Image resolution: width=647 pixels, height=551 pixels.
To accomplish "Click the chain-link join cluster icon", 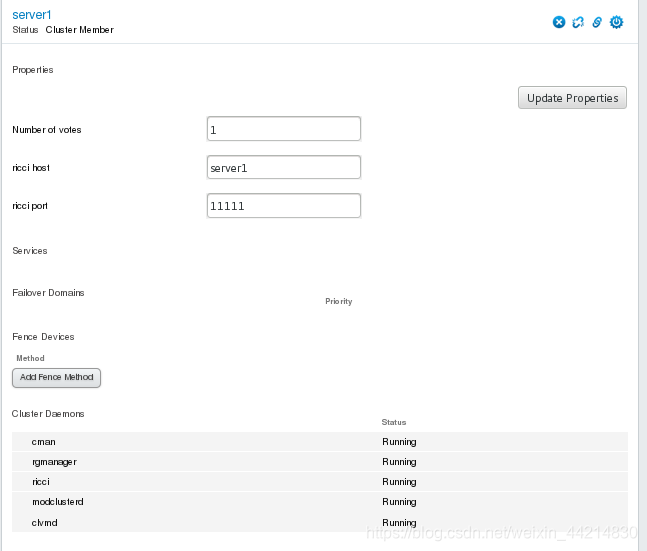I will 597,22.
